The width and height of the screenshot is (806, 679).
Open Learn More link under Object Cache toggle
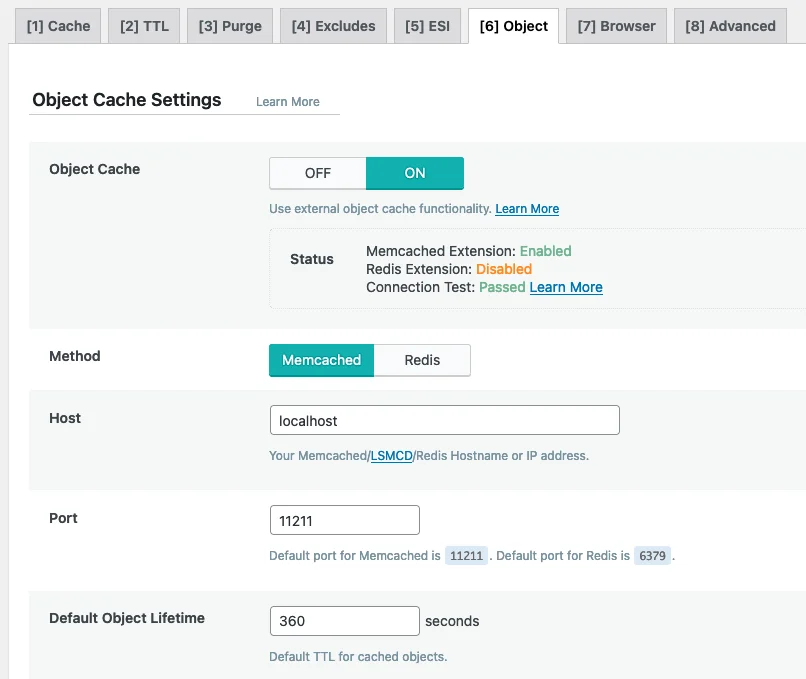[527, 209]
